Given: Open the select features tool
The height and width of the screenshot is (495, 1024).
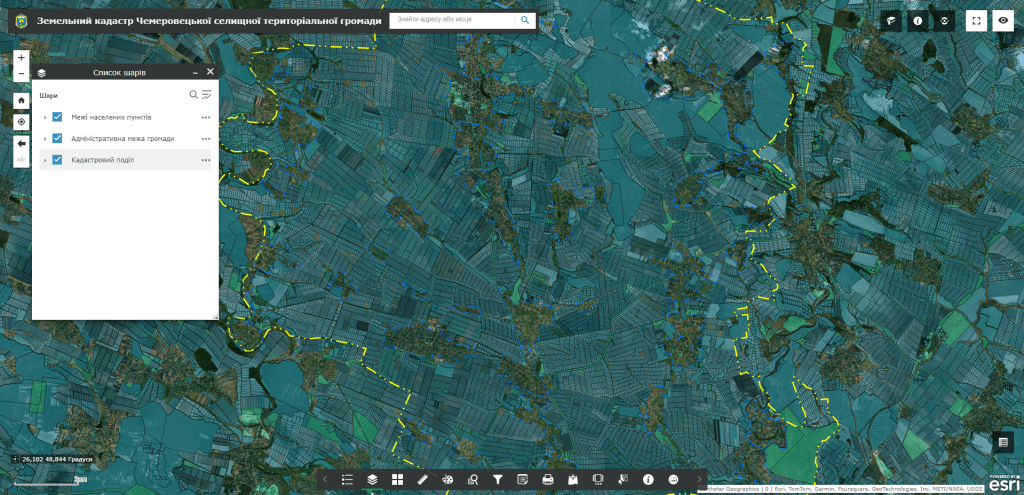Looking at the screenshot, I should [x=623, y=479].
